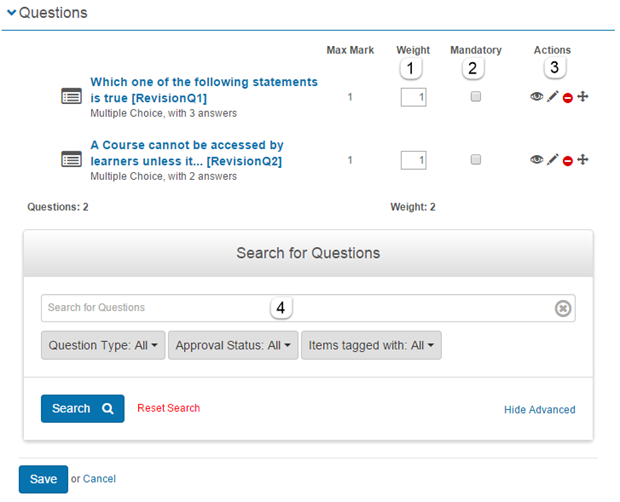Click the Reset Search link
This screenshot has width=620, height=502.
(168, 408)
